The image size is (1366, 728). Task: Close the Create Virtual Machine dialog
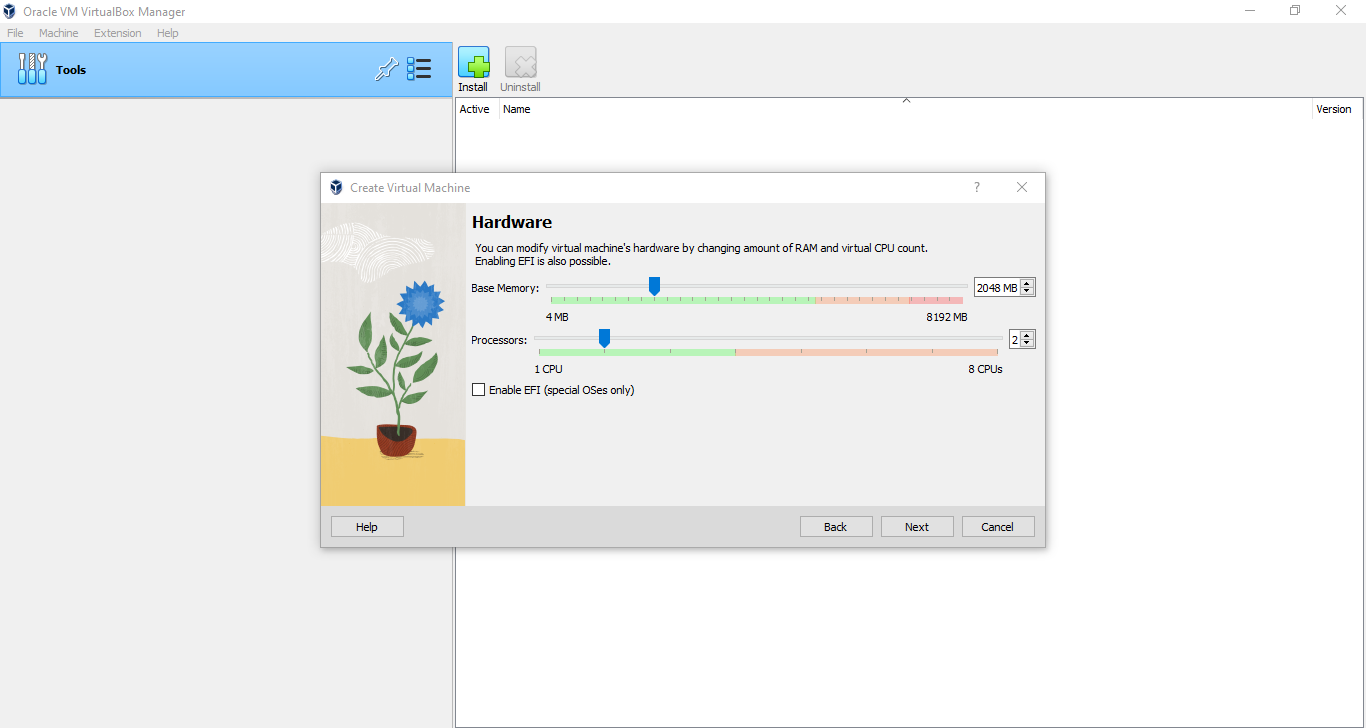[x=1021, y=187]
